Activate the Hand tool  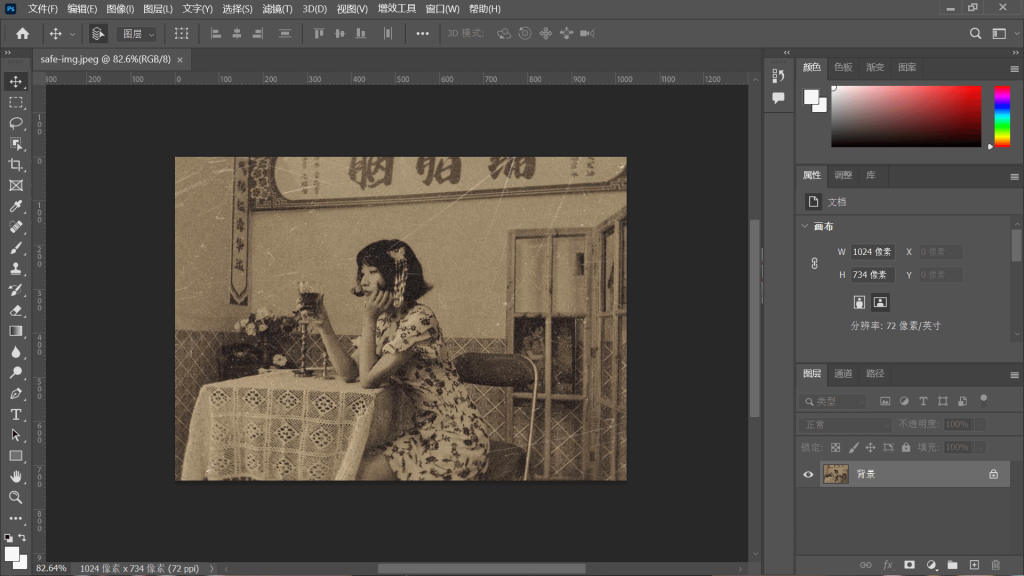(16, 476)
